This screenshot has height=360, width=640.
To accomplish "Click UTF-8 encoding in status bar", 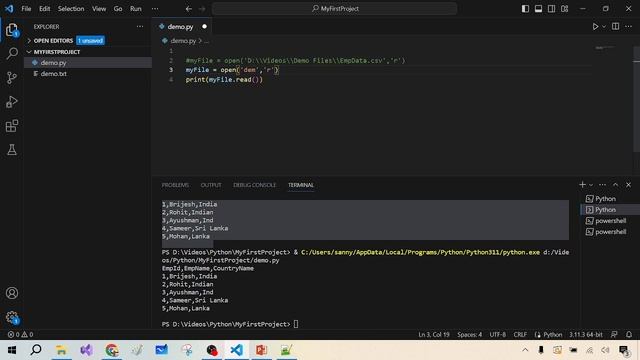I will [498, 335].
